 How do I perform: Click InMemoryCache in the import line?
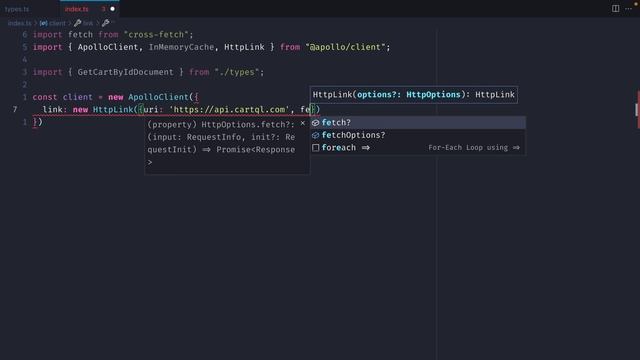tap(181, 47)
